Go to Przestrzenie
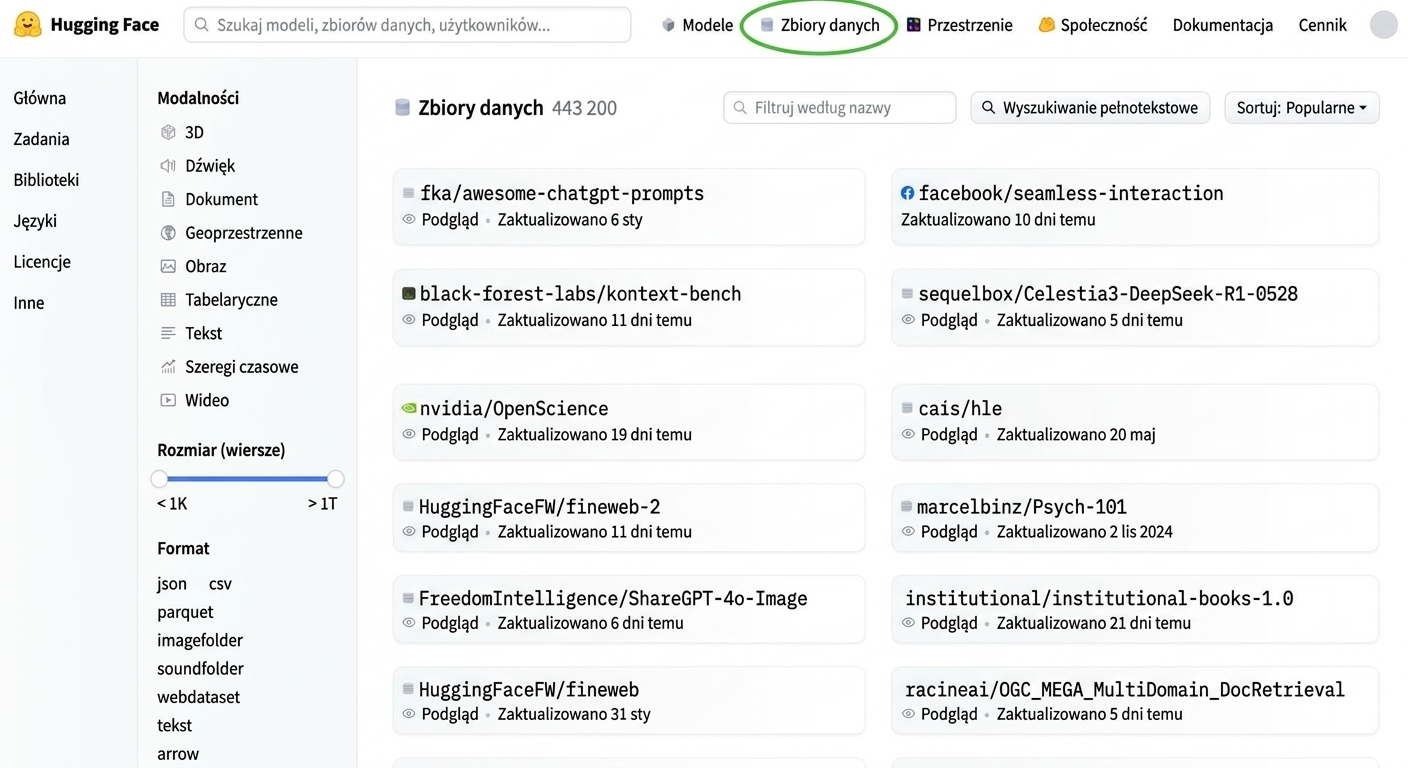This screenshot has width=1408, height=768. 959,26
